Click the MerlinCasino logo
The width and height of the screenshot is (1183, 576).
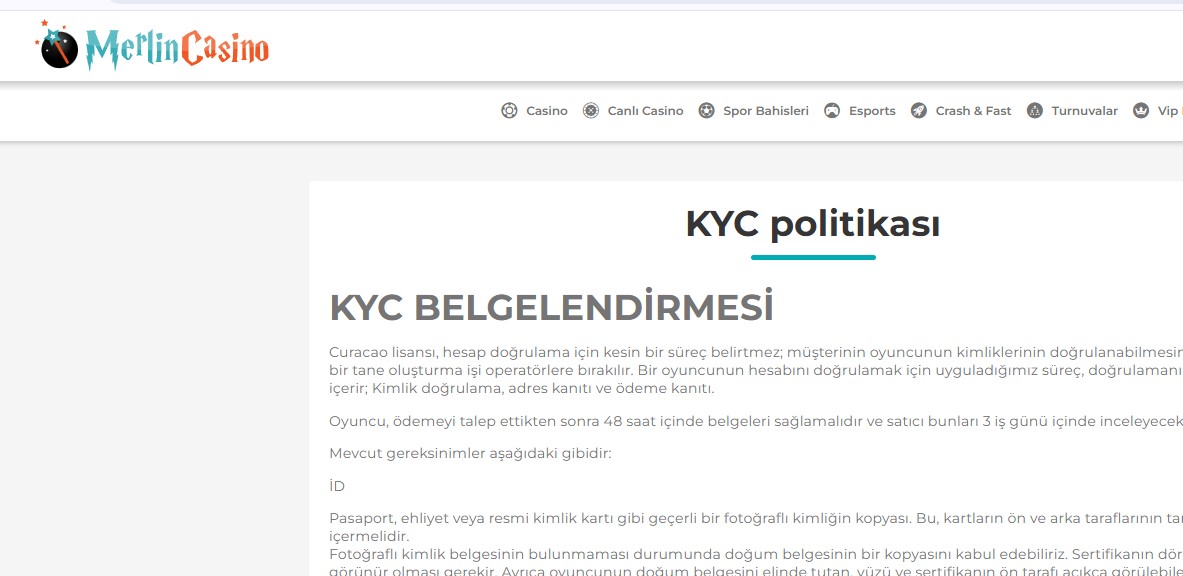[x=153, y=46]
